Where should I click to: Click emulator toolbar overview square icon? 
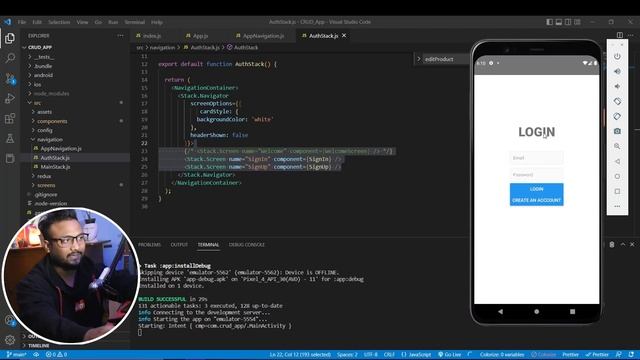(x=617, y=191)
